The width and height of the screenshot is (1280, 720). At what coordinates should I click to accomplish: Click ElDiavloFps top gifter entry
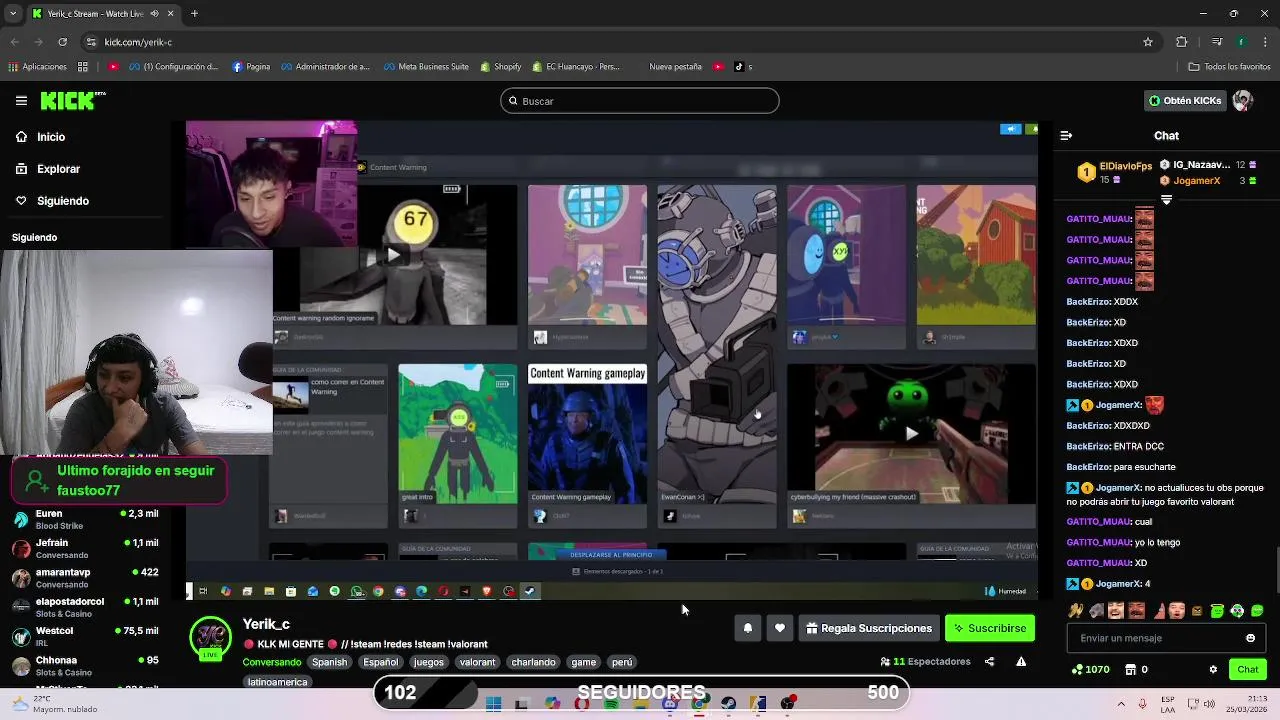[1115, 171]
